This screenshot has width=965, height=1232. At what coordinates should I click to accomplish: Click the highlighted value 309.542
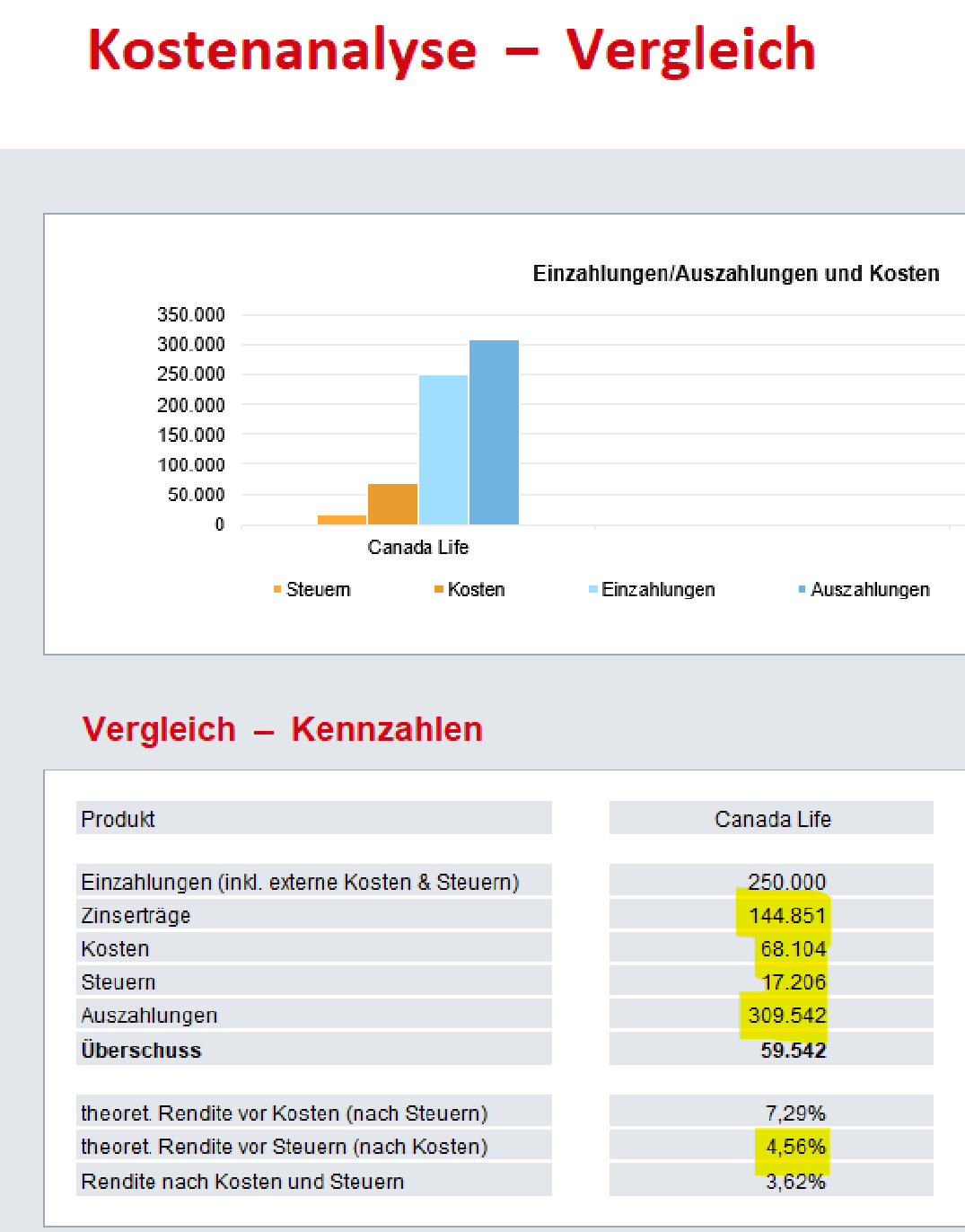click(x=786, y=1015)
